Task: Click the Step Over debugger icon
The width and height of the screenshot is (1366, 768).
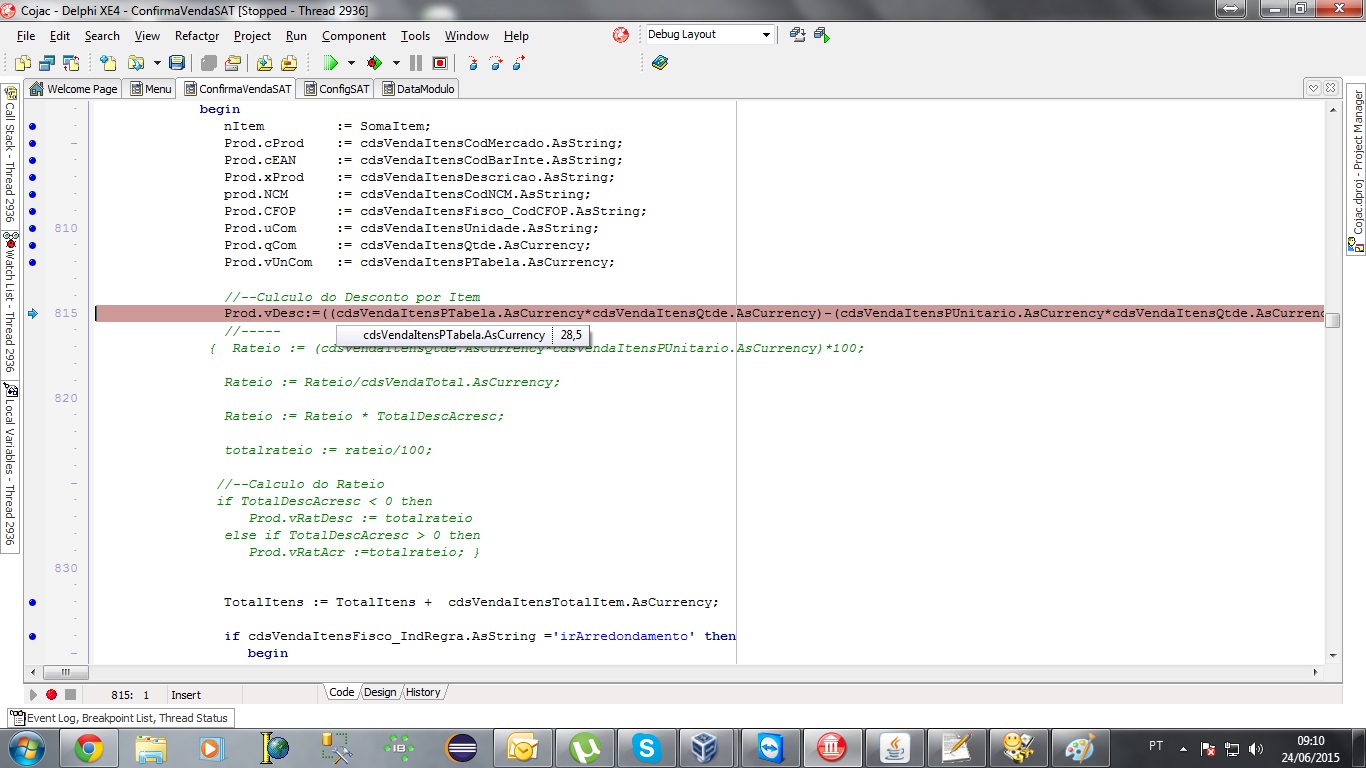Action: [496, 62]
